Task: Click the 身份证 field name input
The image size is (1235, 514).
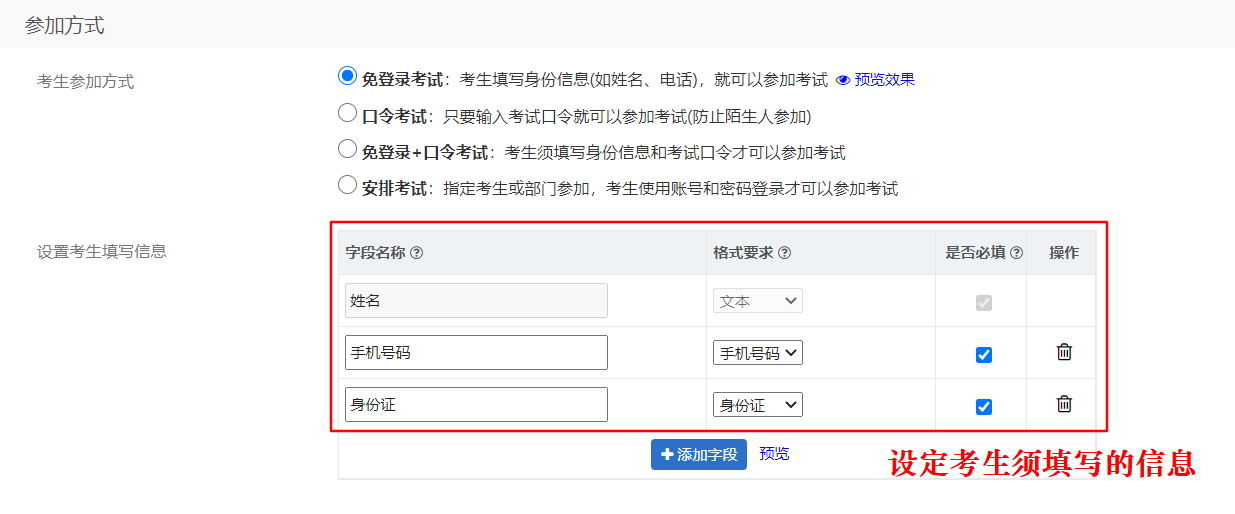Action: 476,405
